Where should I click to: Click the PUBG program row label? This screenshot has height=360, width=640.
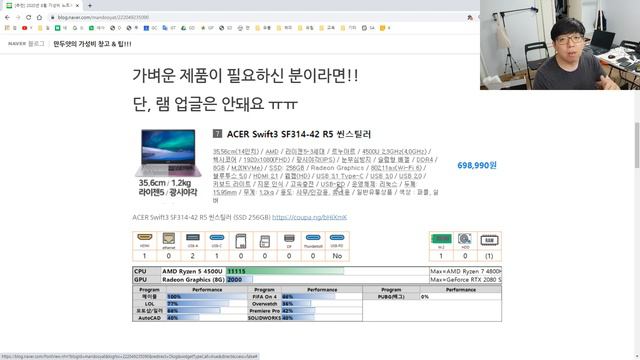pyautogui.click(x=391, y=297)
